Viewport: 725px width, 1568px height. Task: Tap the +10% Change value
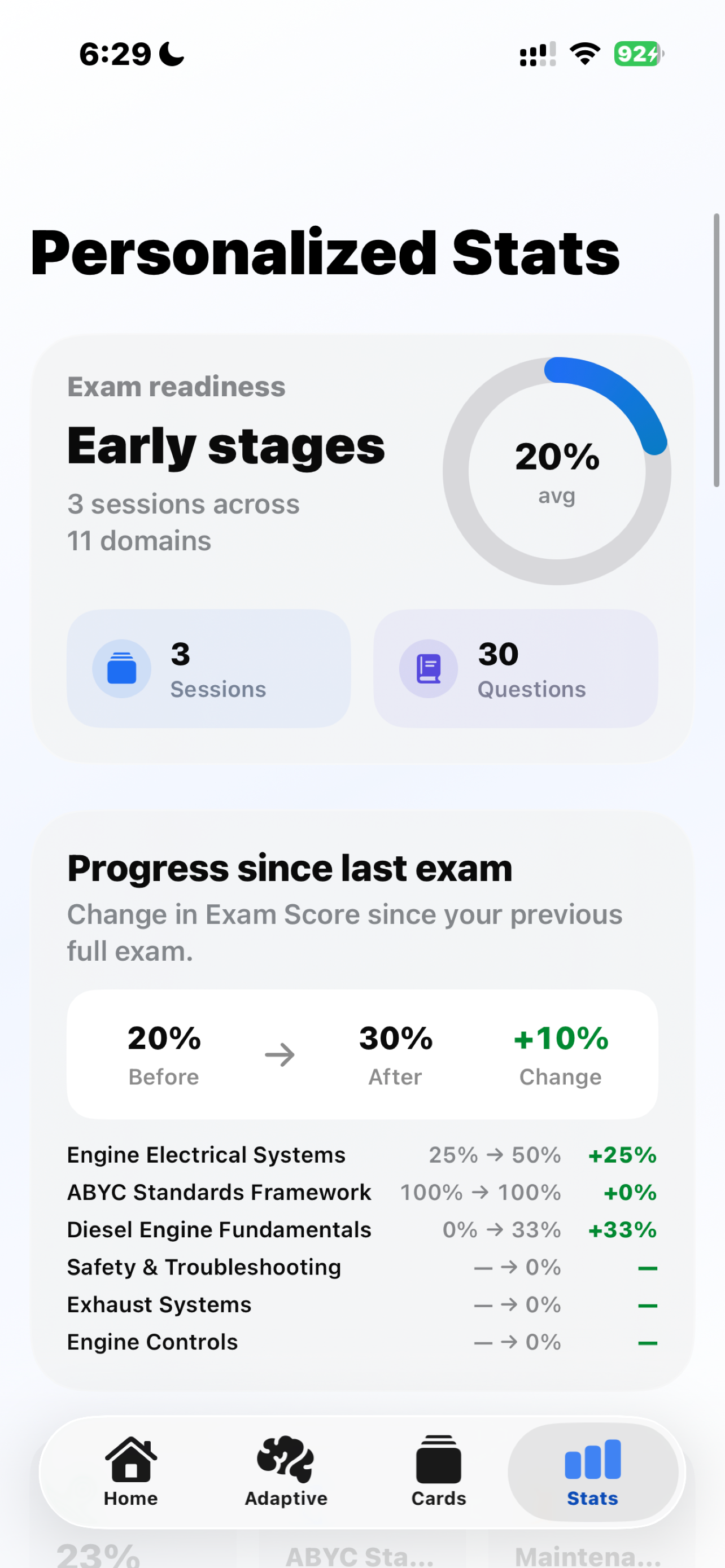(561, 1039)
